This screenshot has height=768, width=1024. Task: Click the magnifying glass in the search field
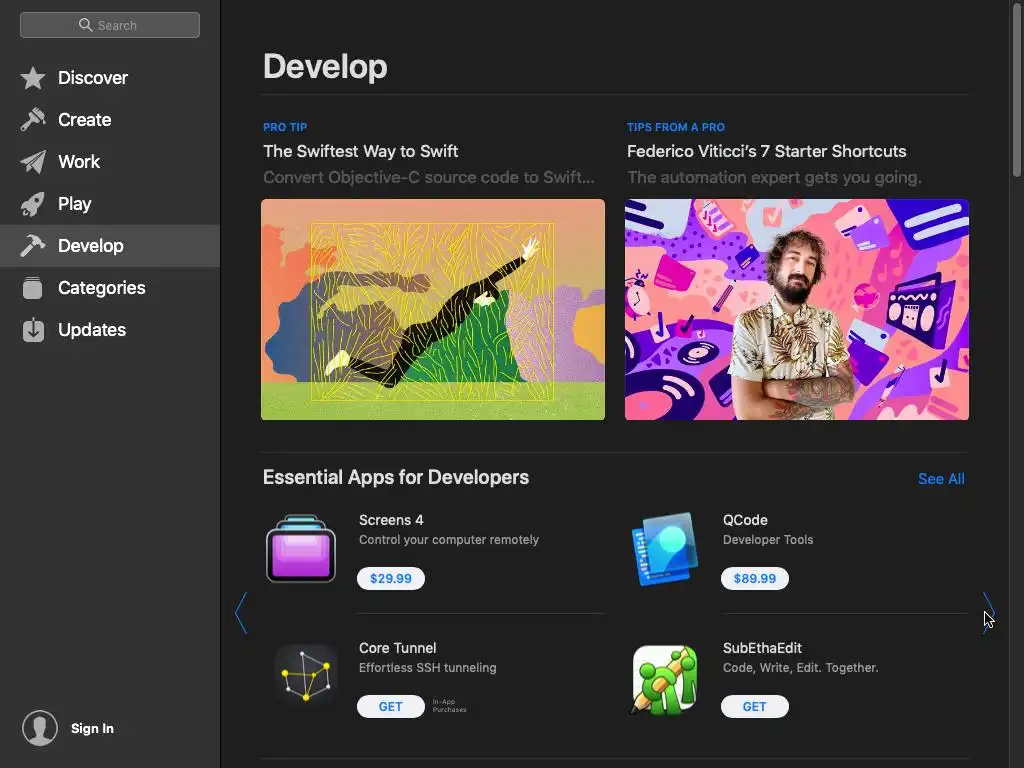coord(86,25)
